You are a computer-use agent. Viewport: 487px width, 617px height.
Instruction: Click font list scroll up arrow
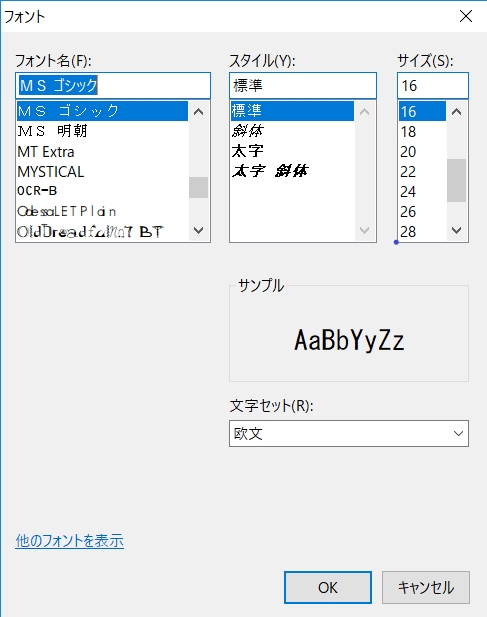tap(199, 112)
